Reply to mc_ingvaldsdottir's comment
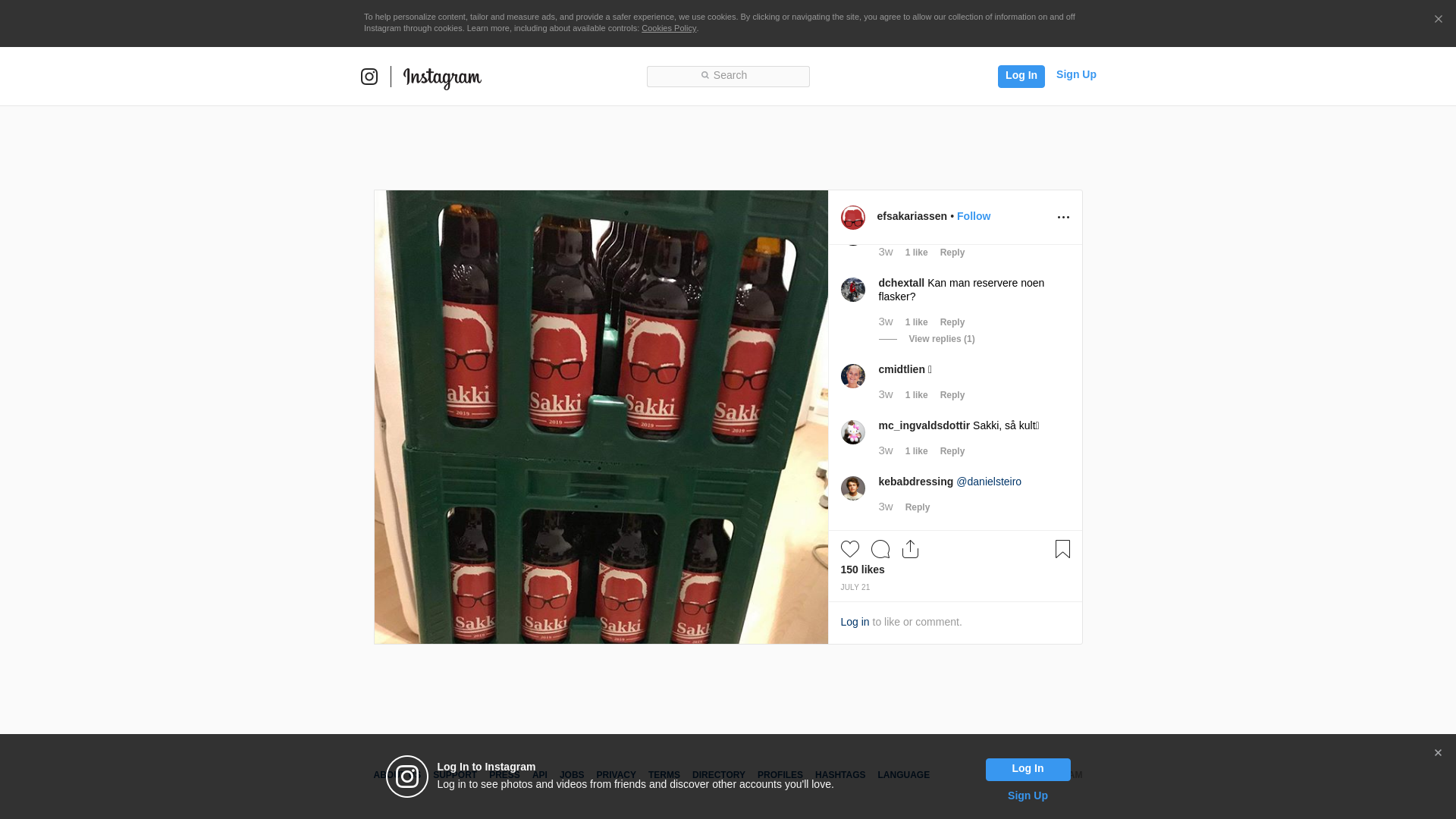Screen dimensions: 1456x819 click(x=952, y=451)
